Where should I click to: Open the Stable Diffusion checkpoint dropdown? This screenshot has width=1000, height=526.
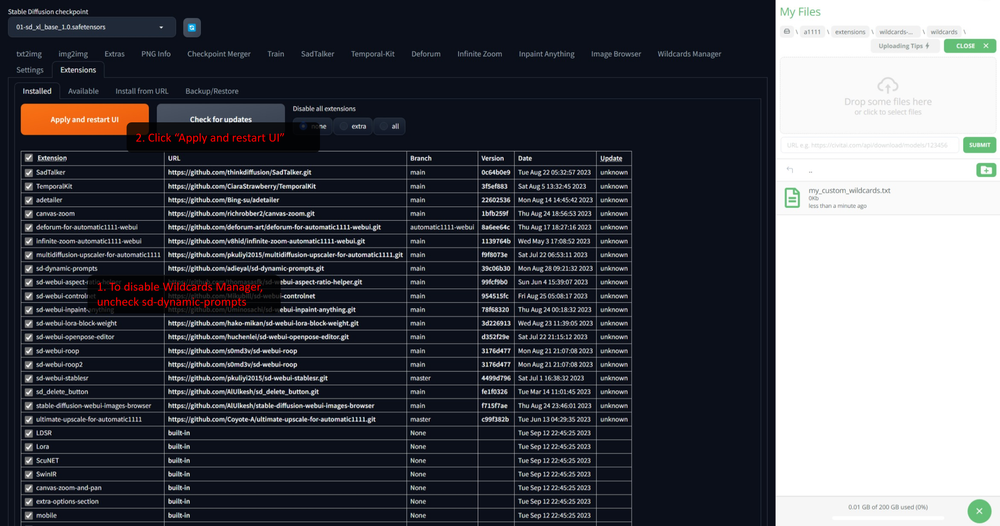[91, 28]
